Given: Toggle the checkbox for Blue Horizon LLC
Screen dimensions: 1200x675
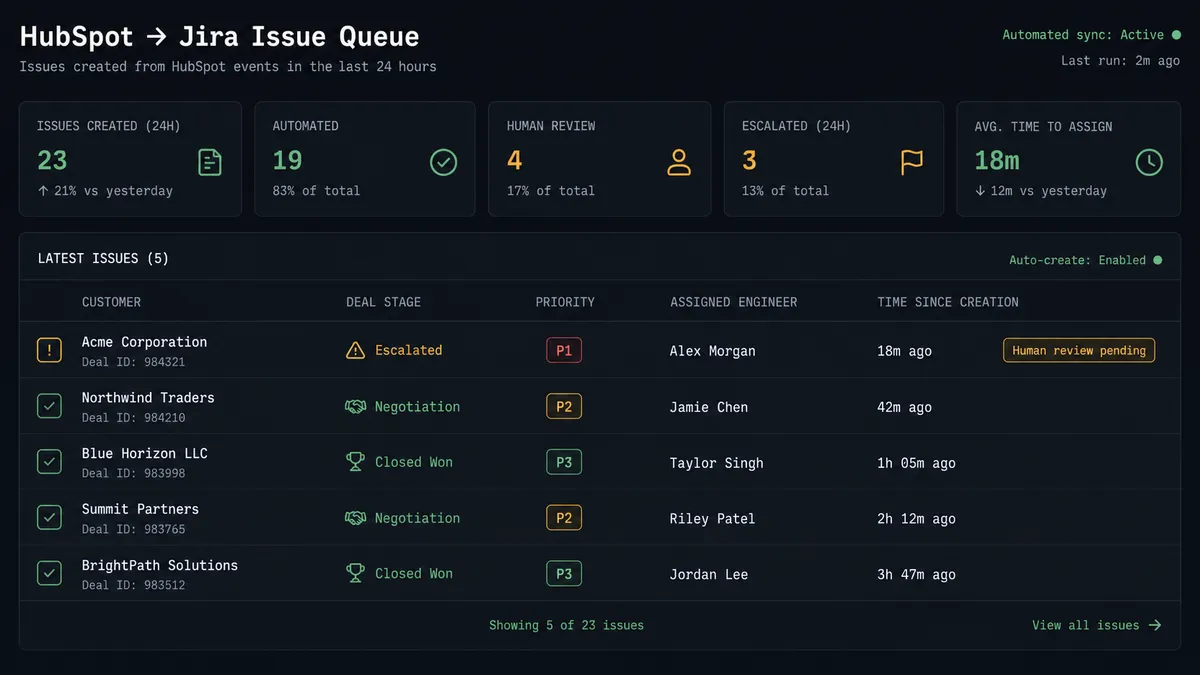Looking at the screenshot, I should tap(49, 462).
